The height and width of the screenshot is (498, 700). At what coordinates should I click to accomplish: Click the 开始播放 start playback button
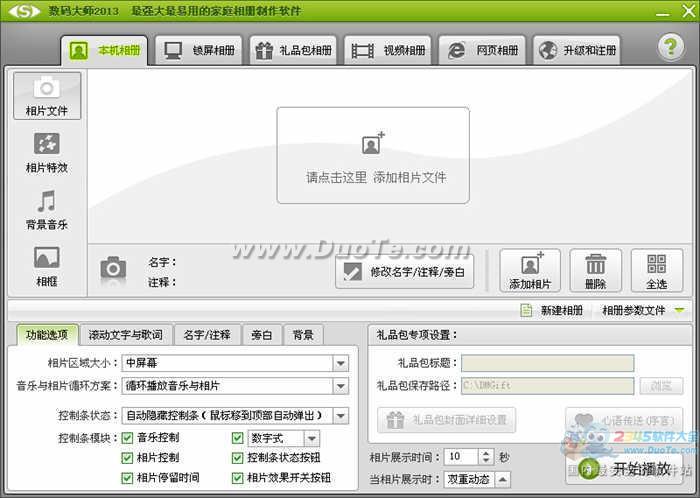point(625,469)
